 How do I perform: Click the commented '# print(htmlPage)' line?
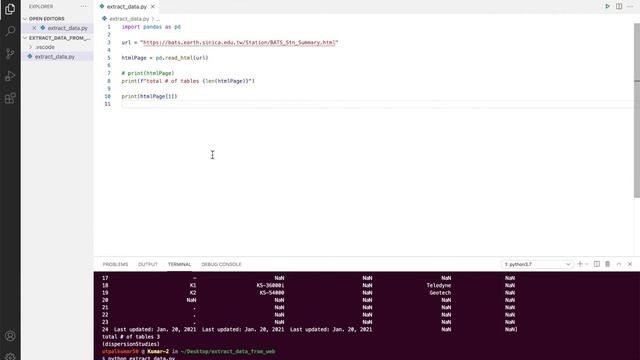[148, 73]
